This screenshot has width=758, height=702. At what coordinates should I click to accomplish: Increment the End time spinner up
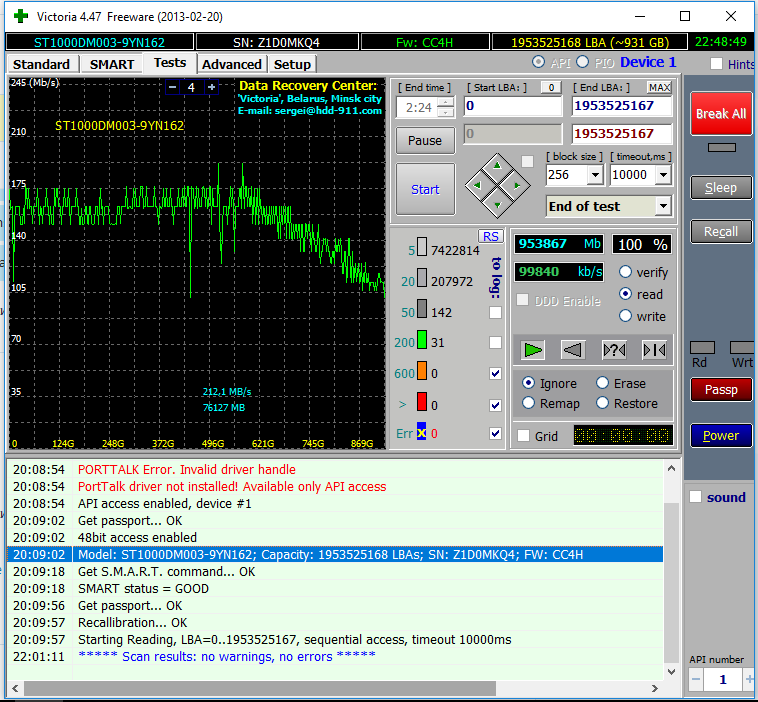pos(446,102)
